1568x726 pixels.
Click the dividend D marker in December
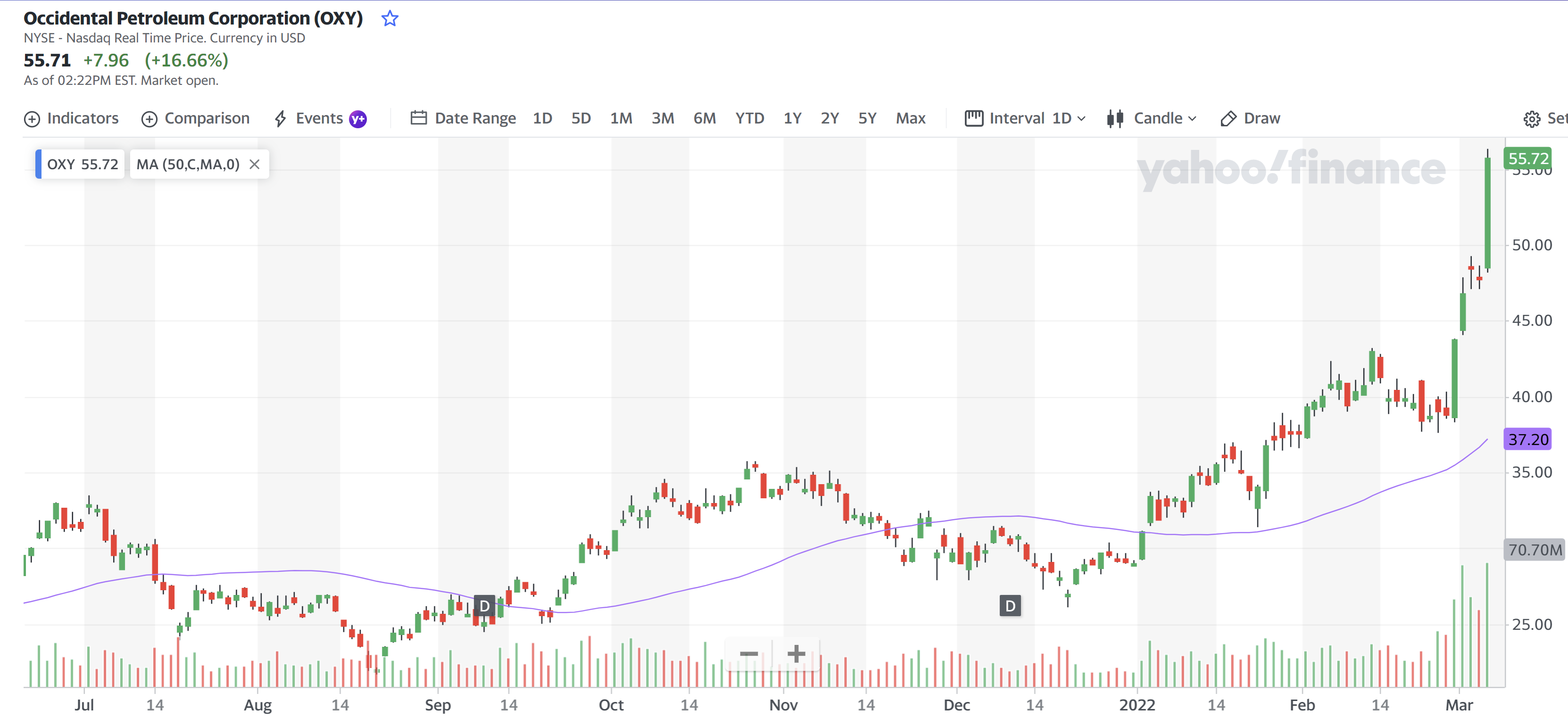pyautogui.click(x=1011, y=606)
